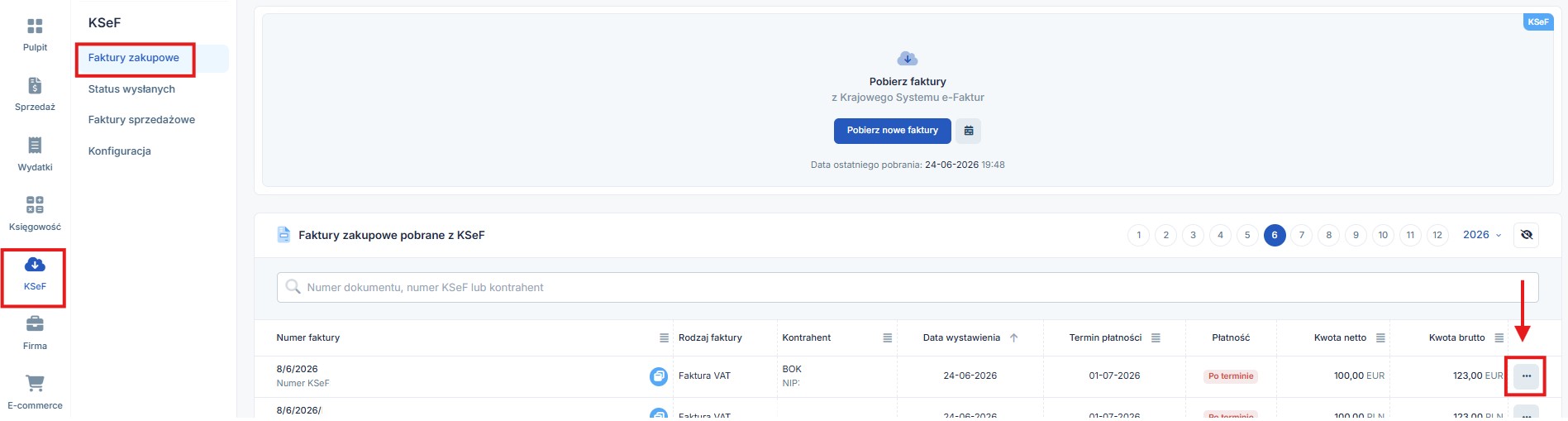
Task: Select month 7 in the pager
Action: [1302, 236]
